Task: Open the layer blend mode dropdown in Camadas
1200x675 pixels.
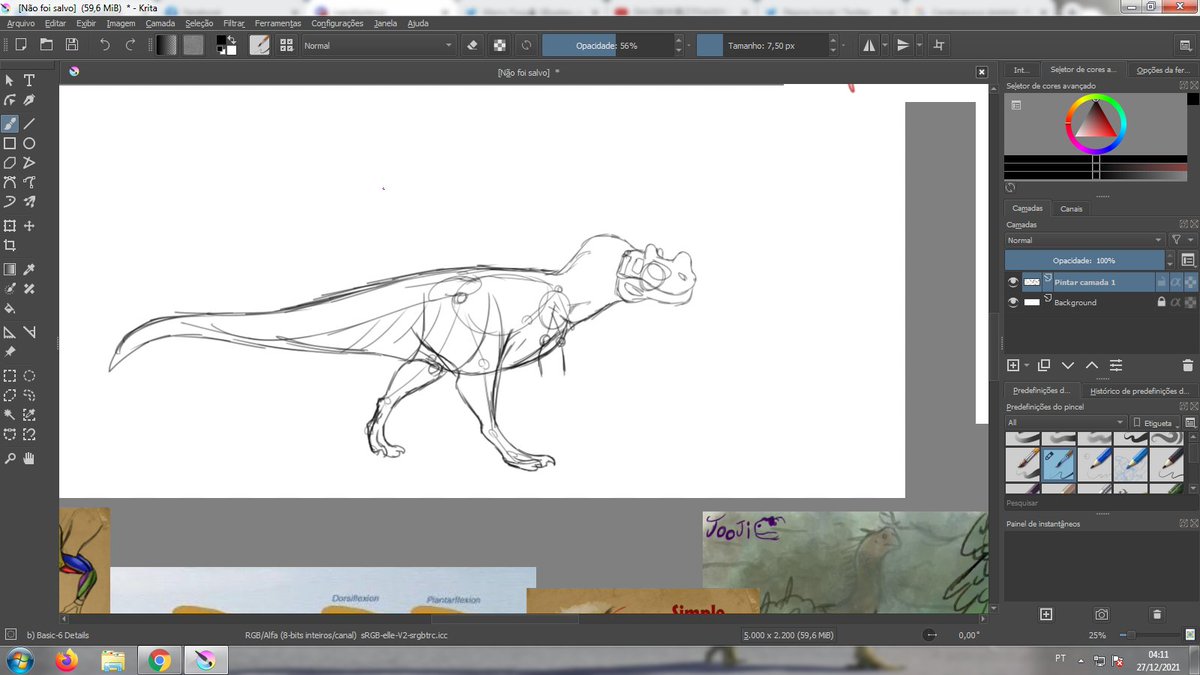Action: [1084, 240]
